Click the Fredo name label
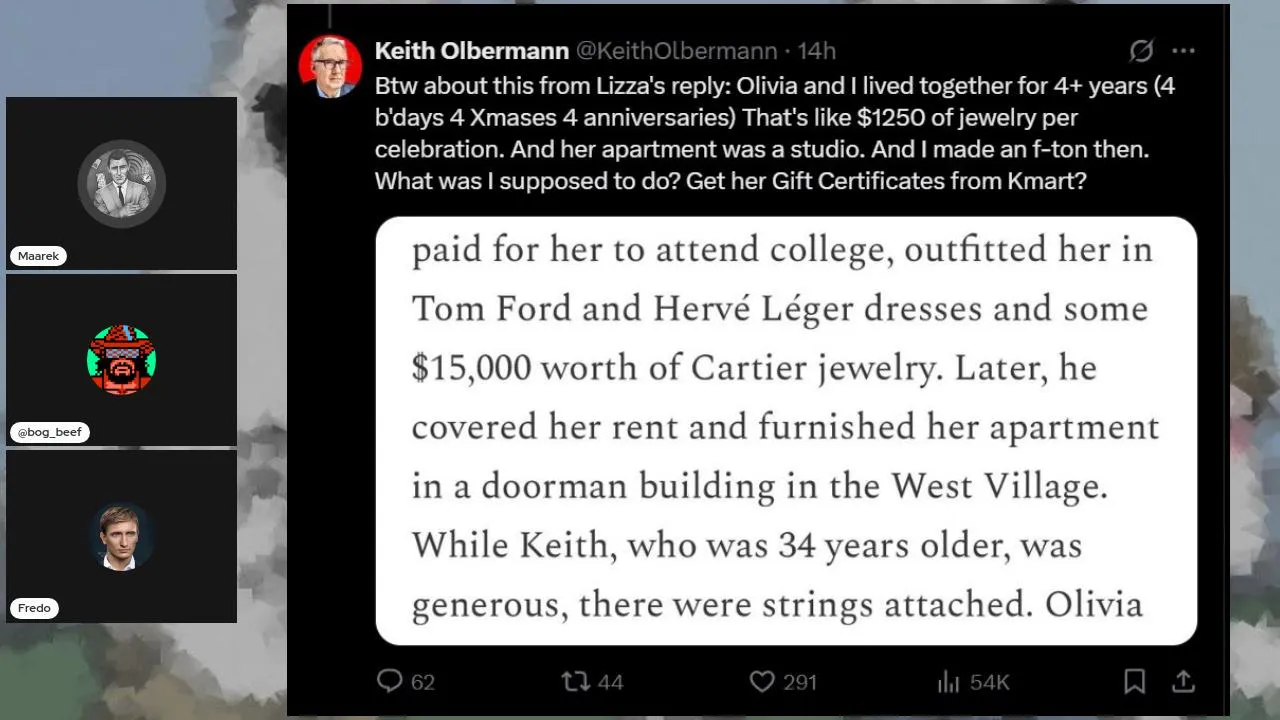This screenshot has width=1280, height=720. point(34,608)
